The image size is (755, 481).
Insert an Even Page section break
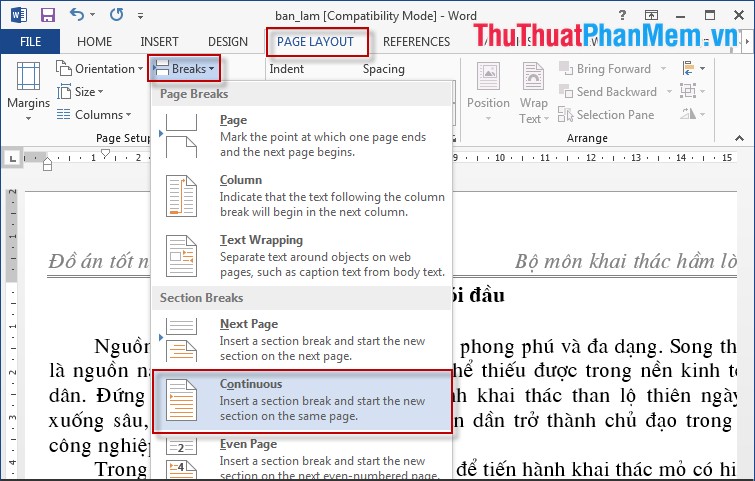point(302,458)
